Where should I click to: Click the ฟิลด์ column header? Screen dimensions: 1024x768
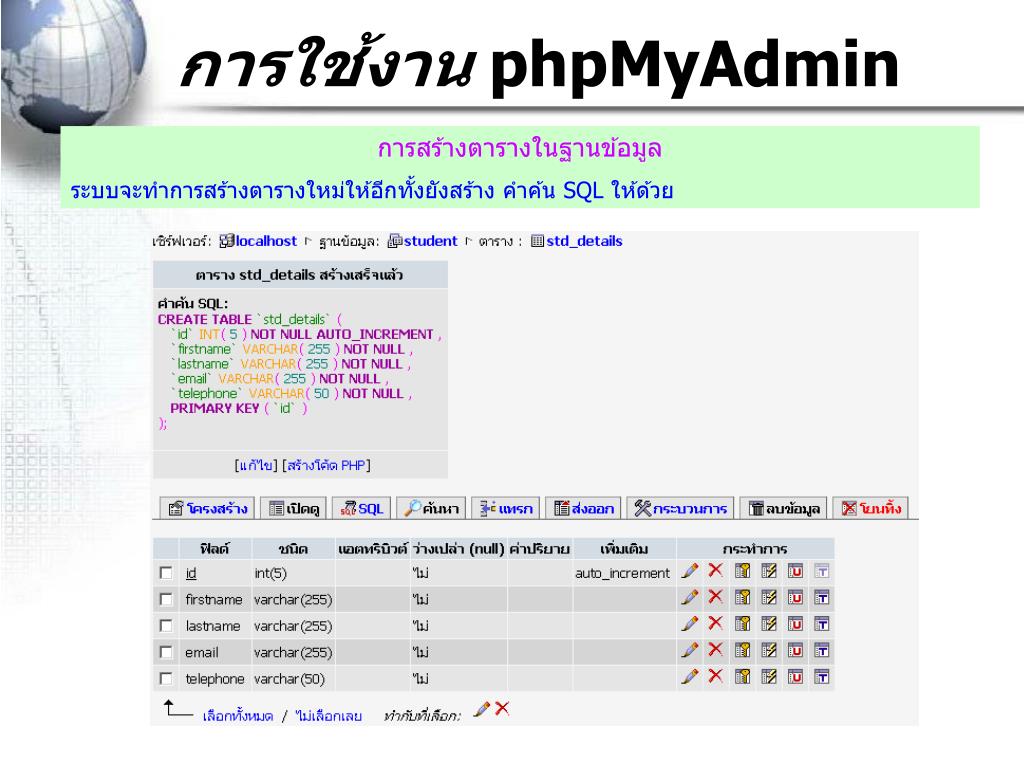click(214, 549)
